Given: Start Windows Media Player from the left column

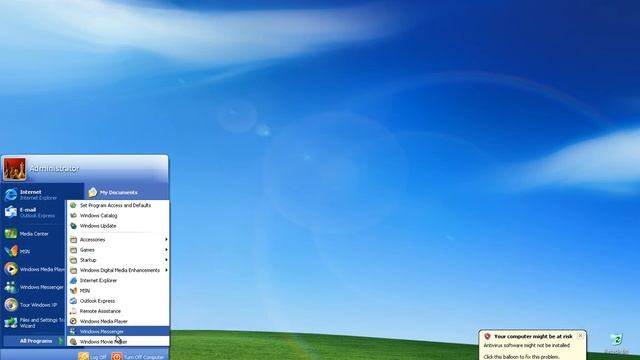Looking at the screenshot, I should tap(34, 269).
